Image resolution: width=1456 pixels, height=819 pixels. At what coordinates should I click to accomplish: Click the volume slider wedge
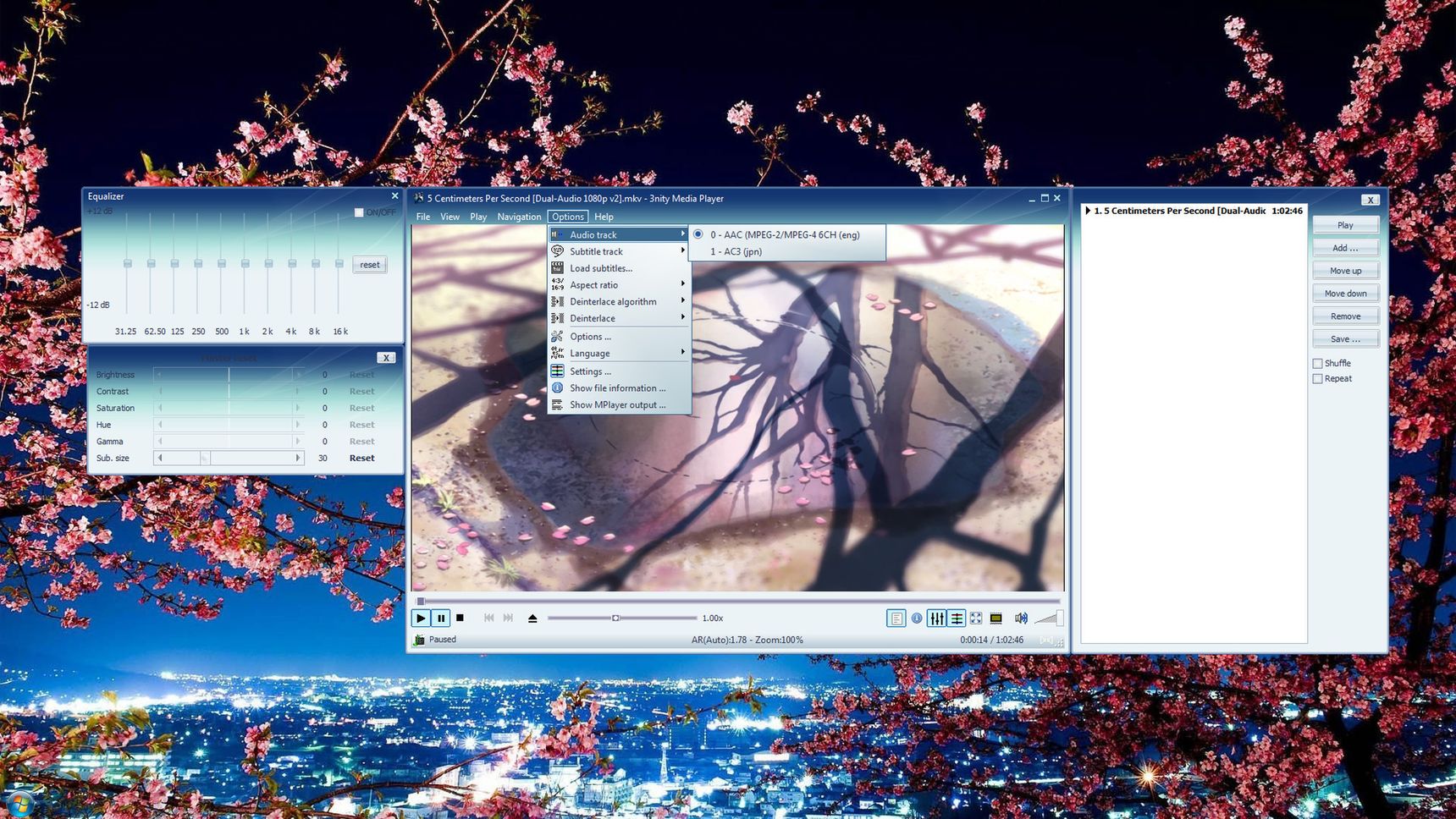coord(1049,618)
